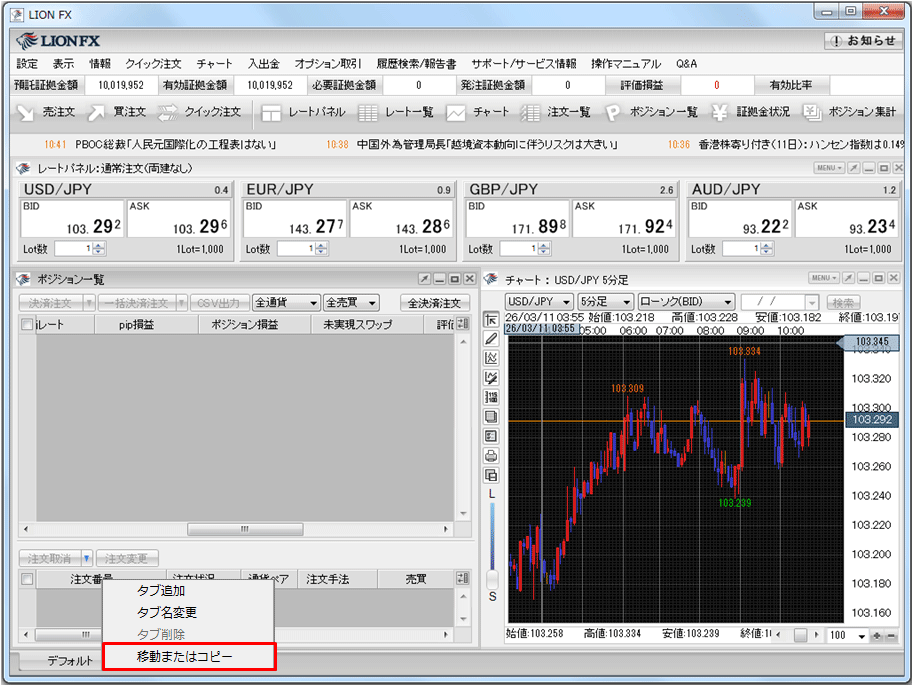Click the 全決済注文 button

coord(434,303)
